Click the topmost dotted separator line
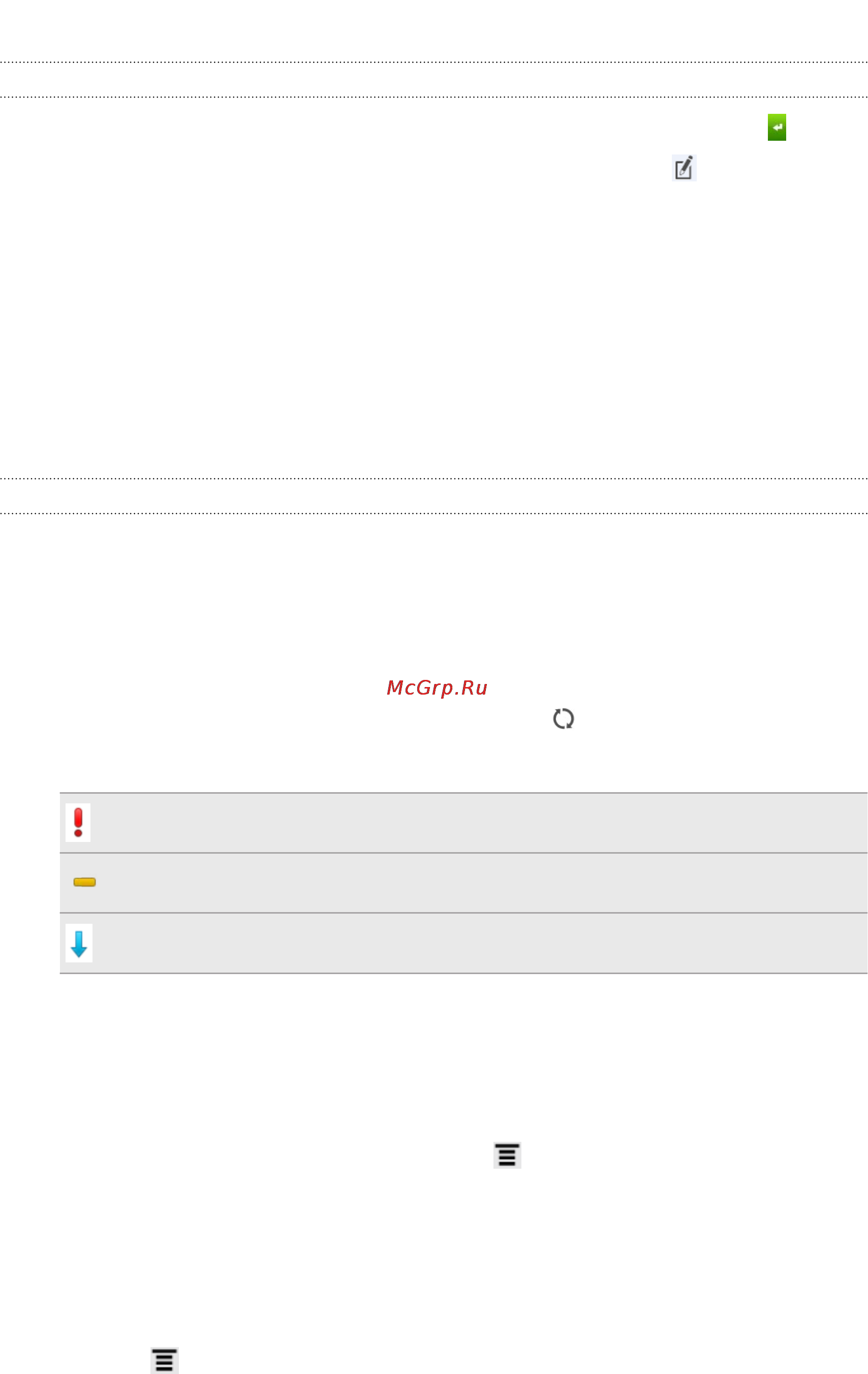The height and width of the screenshot is (1374, 868). [x=433, y=61]
